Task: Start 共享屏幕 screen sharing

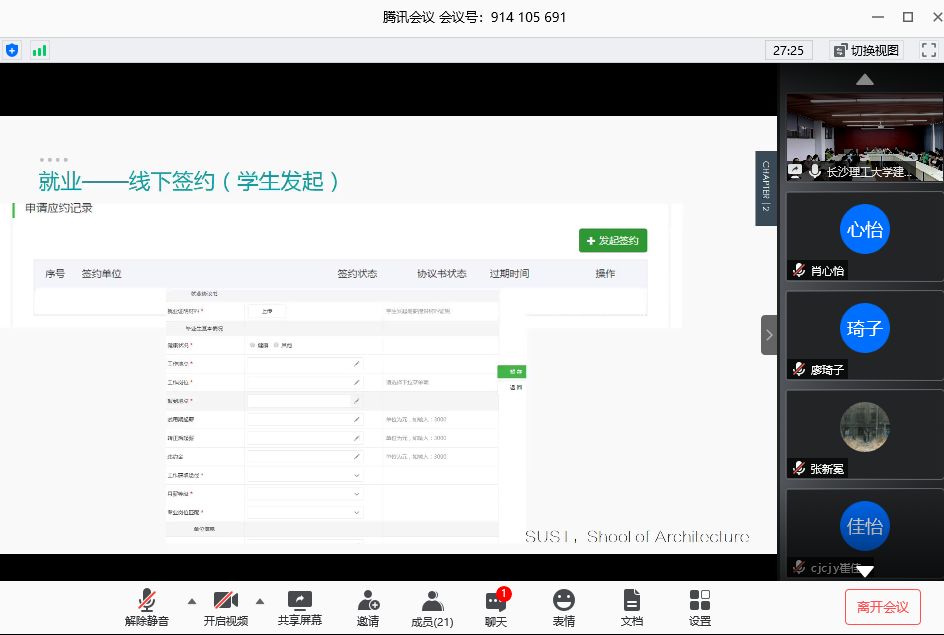Action: tap(300, 607)
